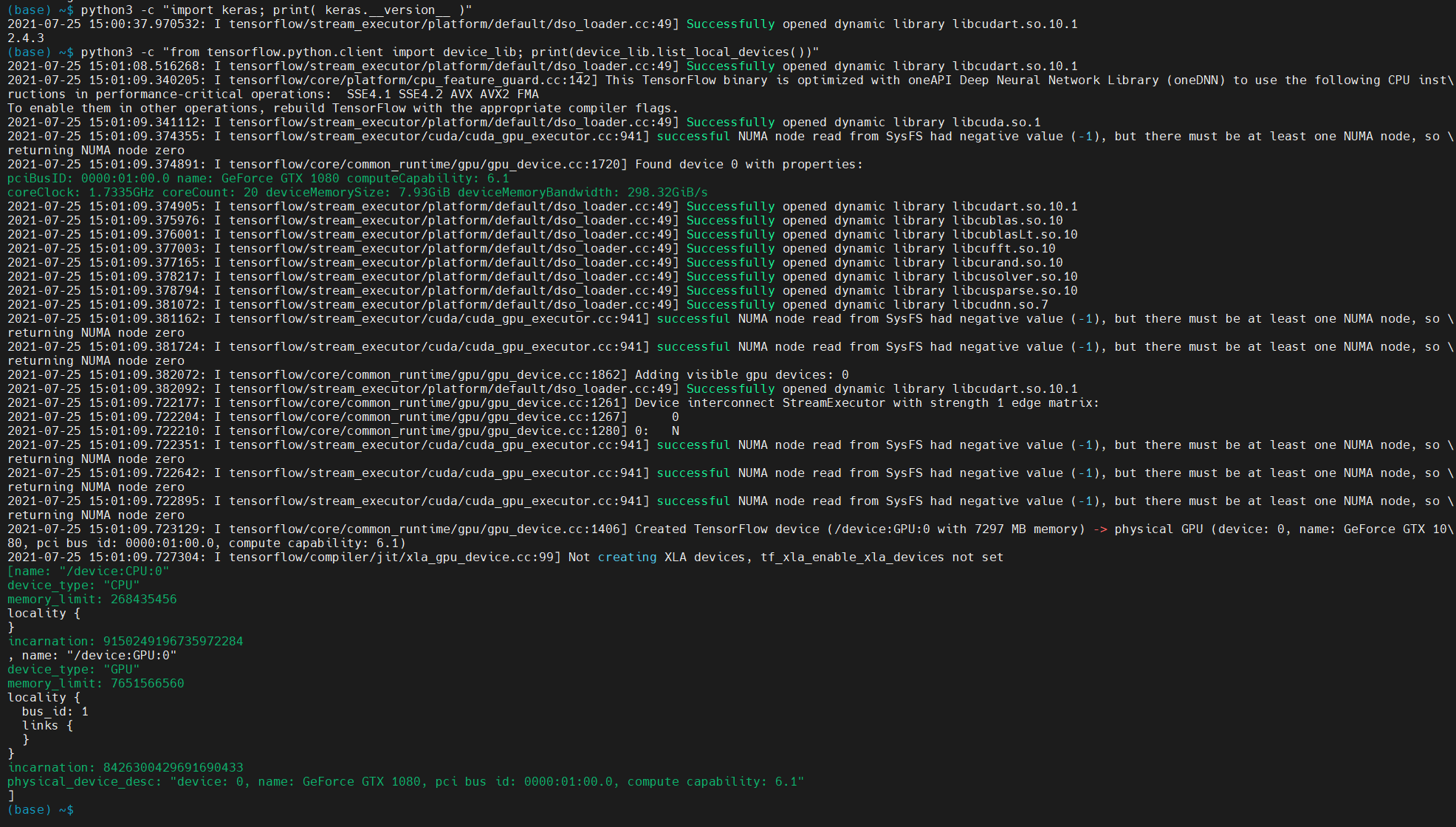Click library name libcublasLt.so.10
Screen dimensions: 1456x827
coord(1014,234)
